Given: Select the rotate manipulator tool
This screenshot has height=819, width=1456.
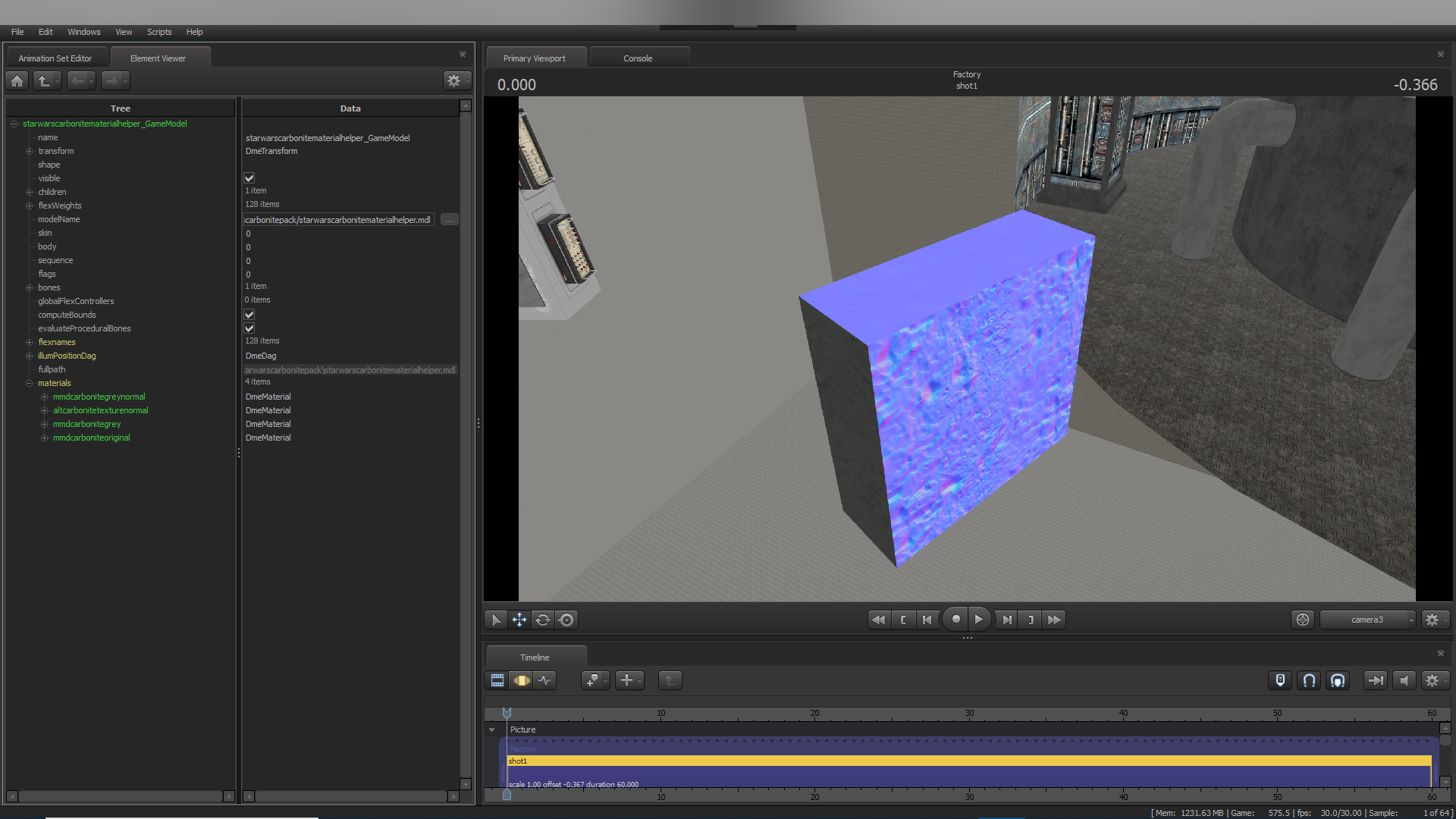Looking at the screenshot, I should pos(543,620).
